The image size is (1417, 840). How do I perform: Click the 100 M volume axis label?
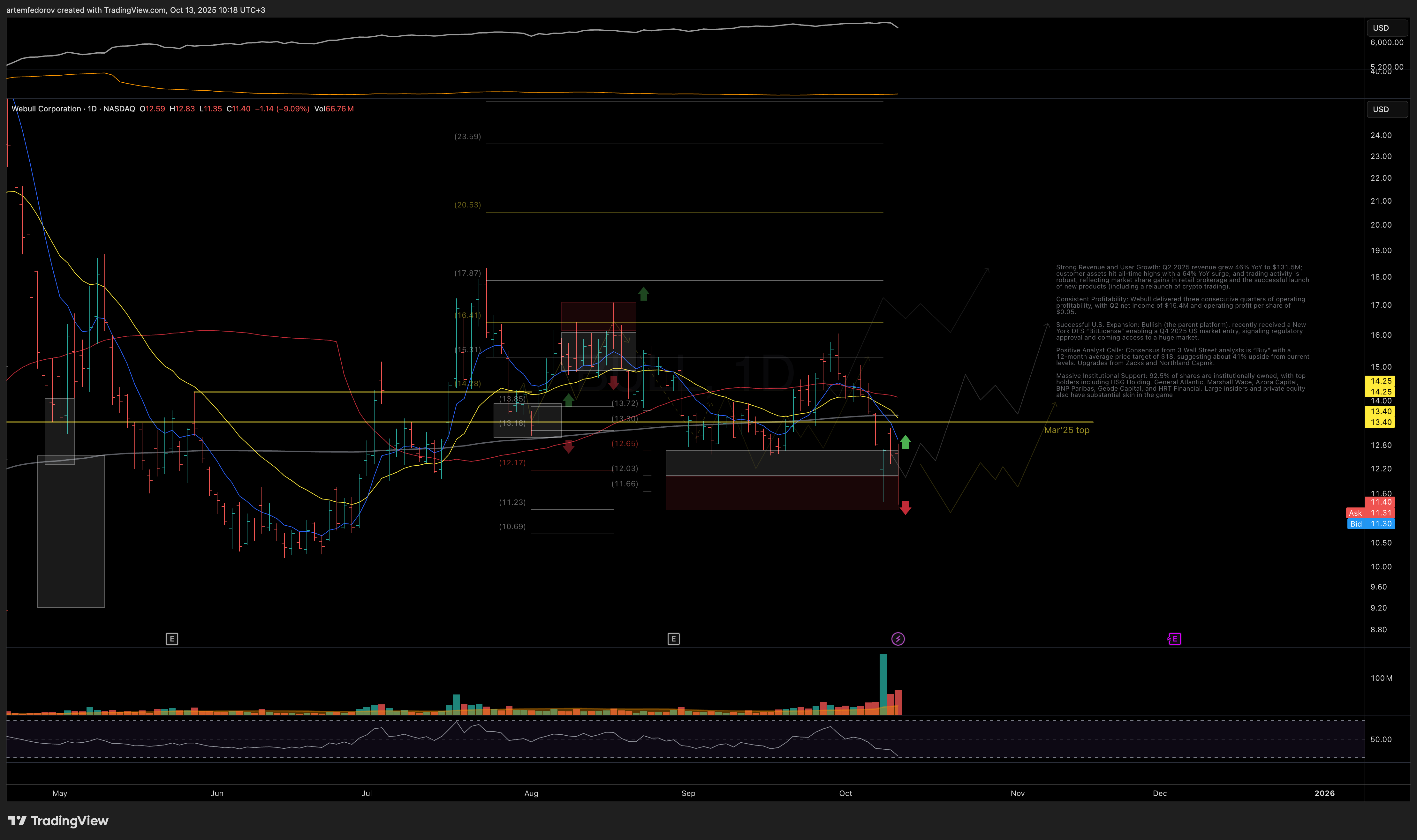pyautogui.click(x=1381, y=678)
